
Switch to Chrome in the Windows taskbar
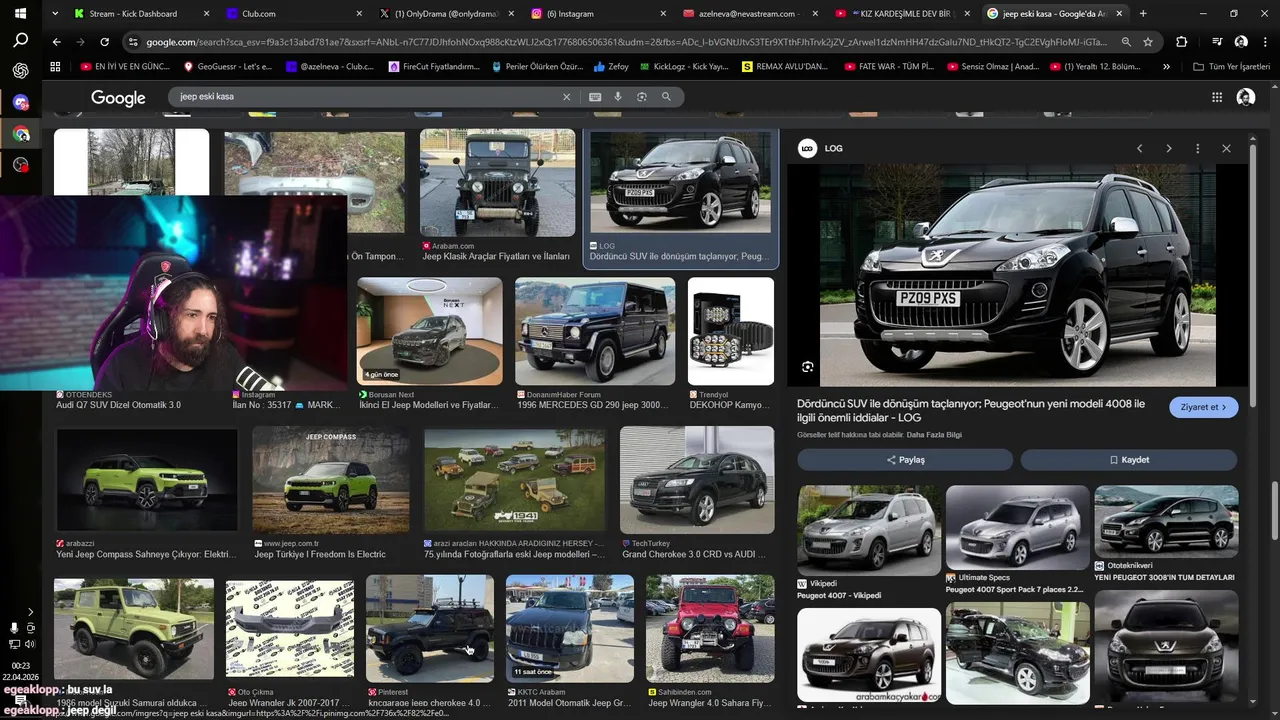[x=21, y=134]
